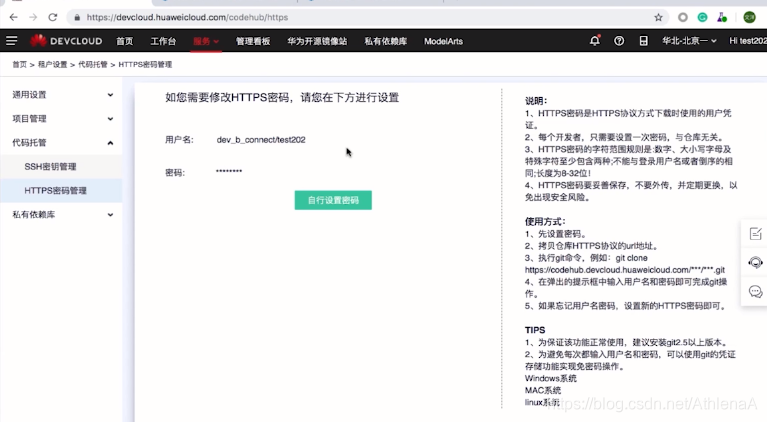
Task: Open 管理看板 in top navigation
Action: (x=253, y=41)
